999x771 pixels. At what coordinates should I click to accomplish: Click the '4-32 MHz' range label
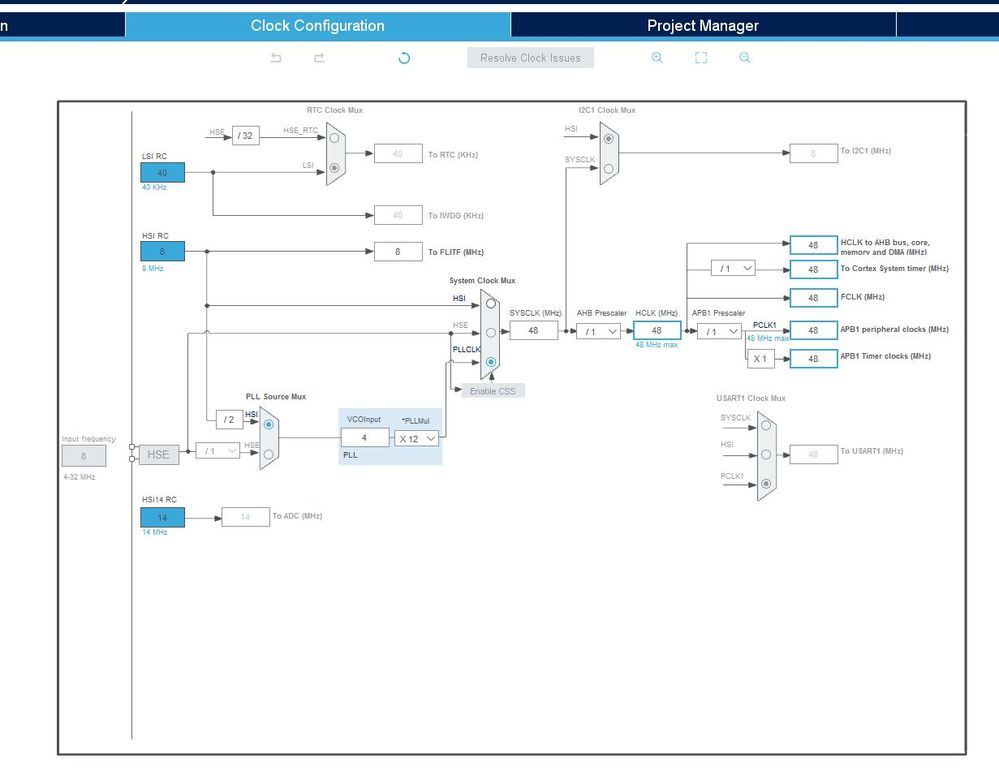tap(79, 477)
